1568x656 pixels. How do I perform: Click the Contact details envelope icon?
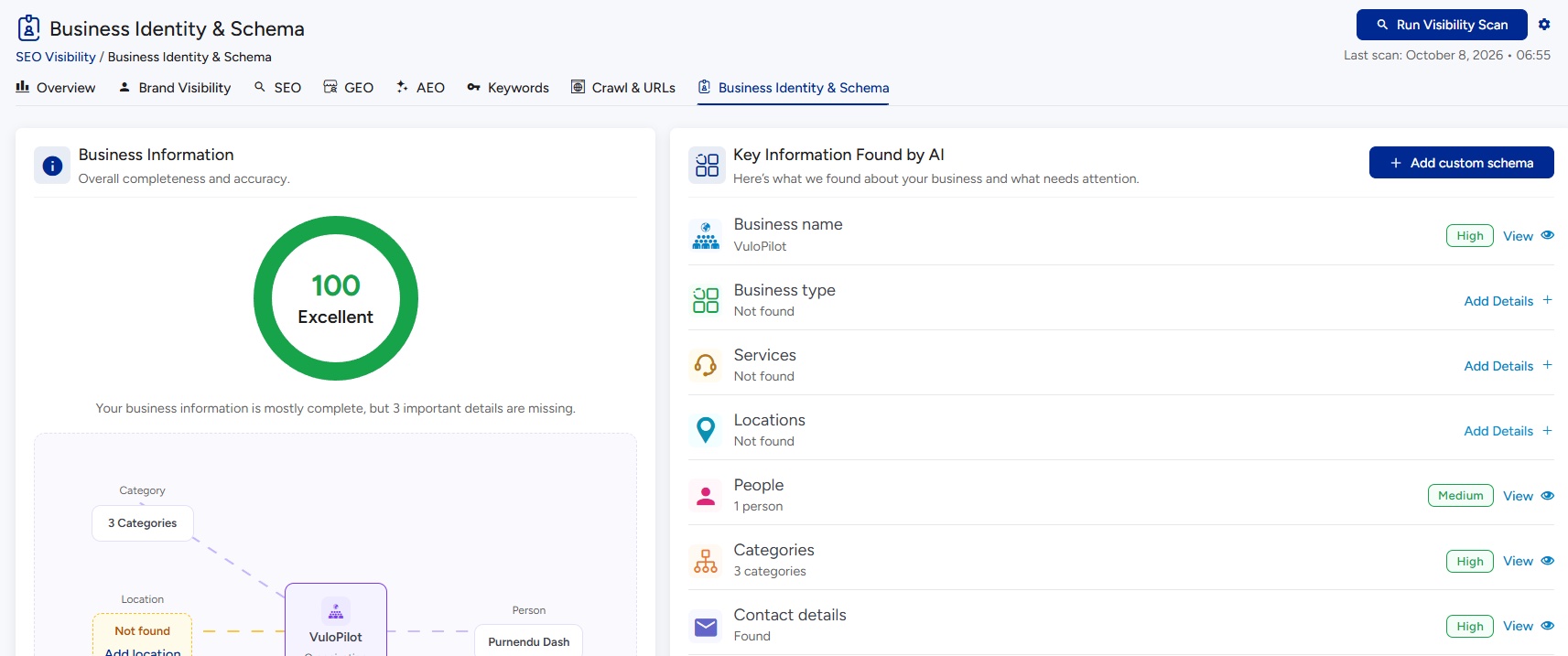pyautogui.click(x=706, y=627)
